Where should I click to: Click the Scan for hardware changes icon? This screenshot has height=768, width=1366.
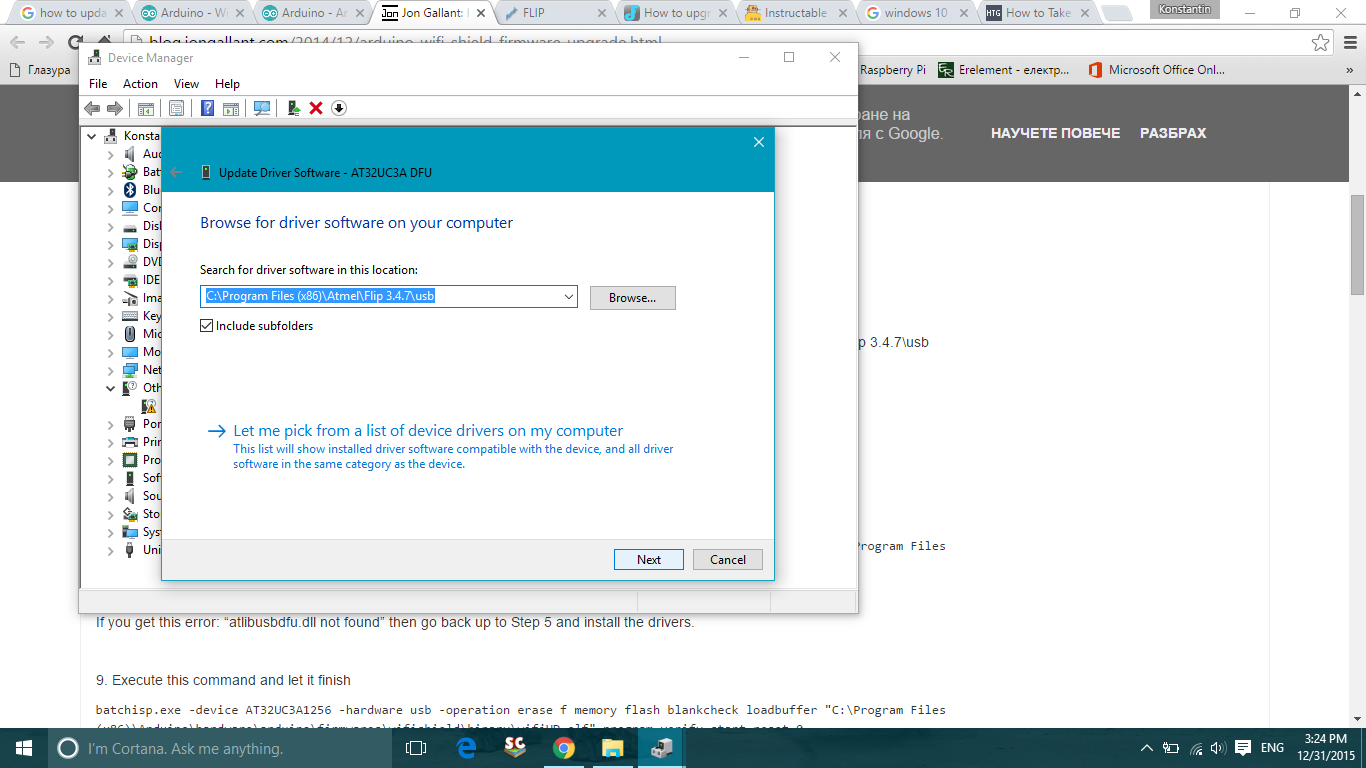point(261,108)
